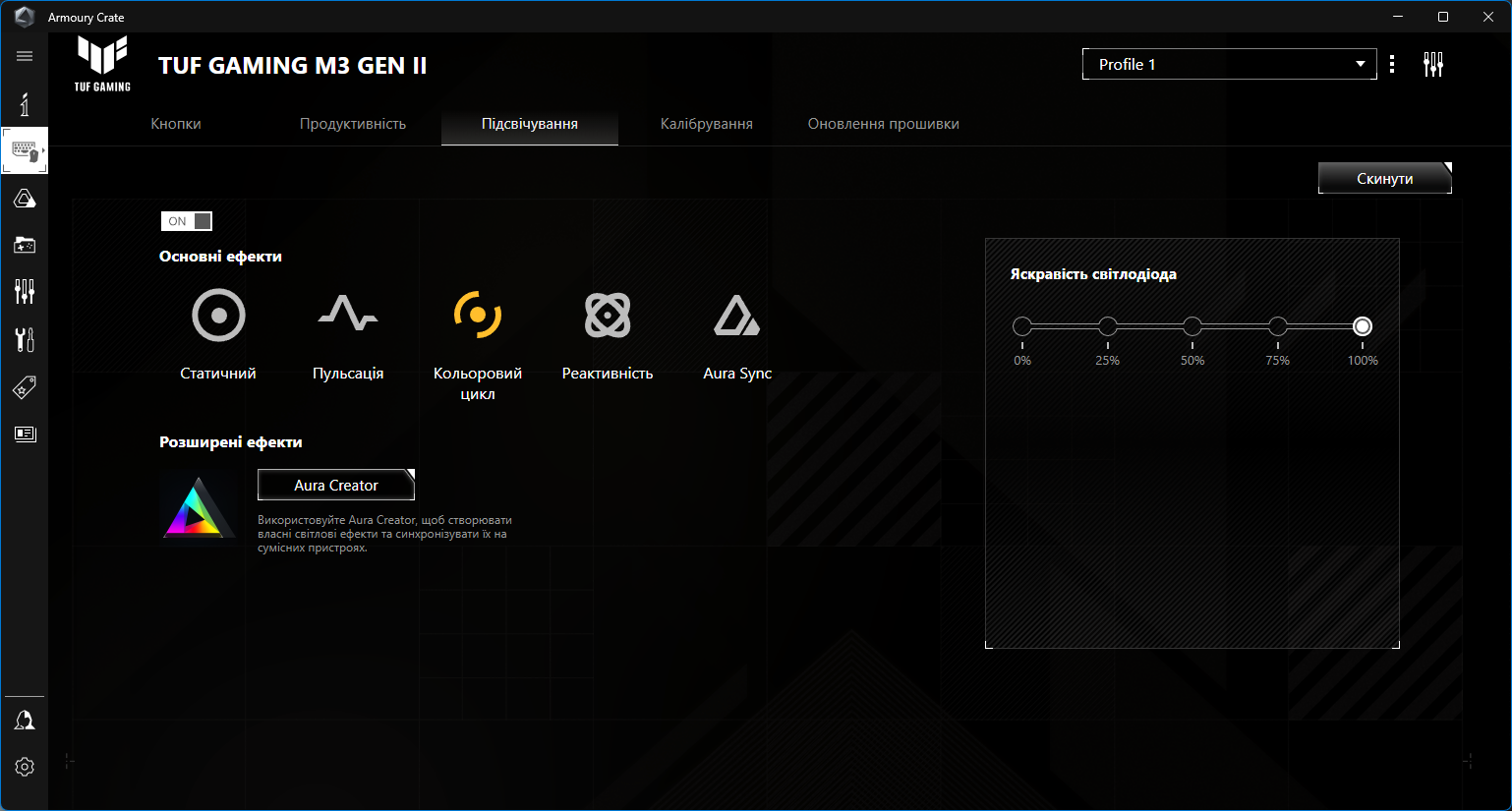Minimize the Armoury Crate window

(x=1398, y=17)
